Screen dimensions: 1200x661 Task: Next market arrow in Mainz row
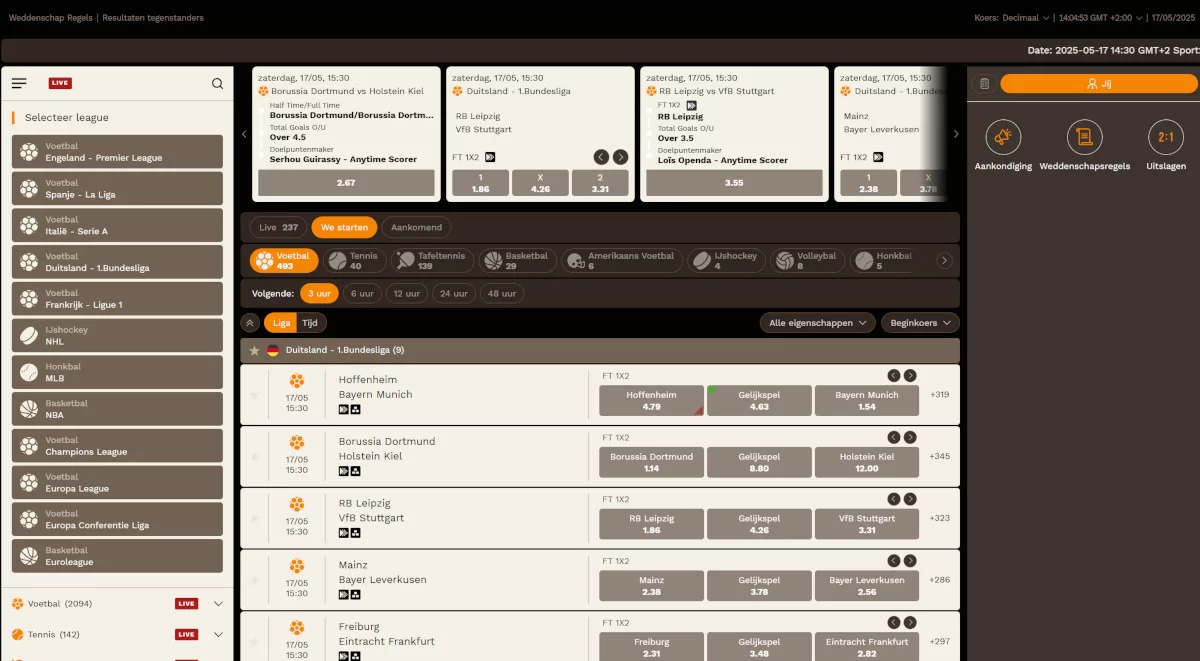pyautogui.click(x=910, y=561)
